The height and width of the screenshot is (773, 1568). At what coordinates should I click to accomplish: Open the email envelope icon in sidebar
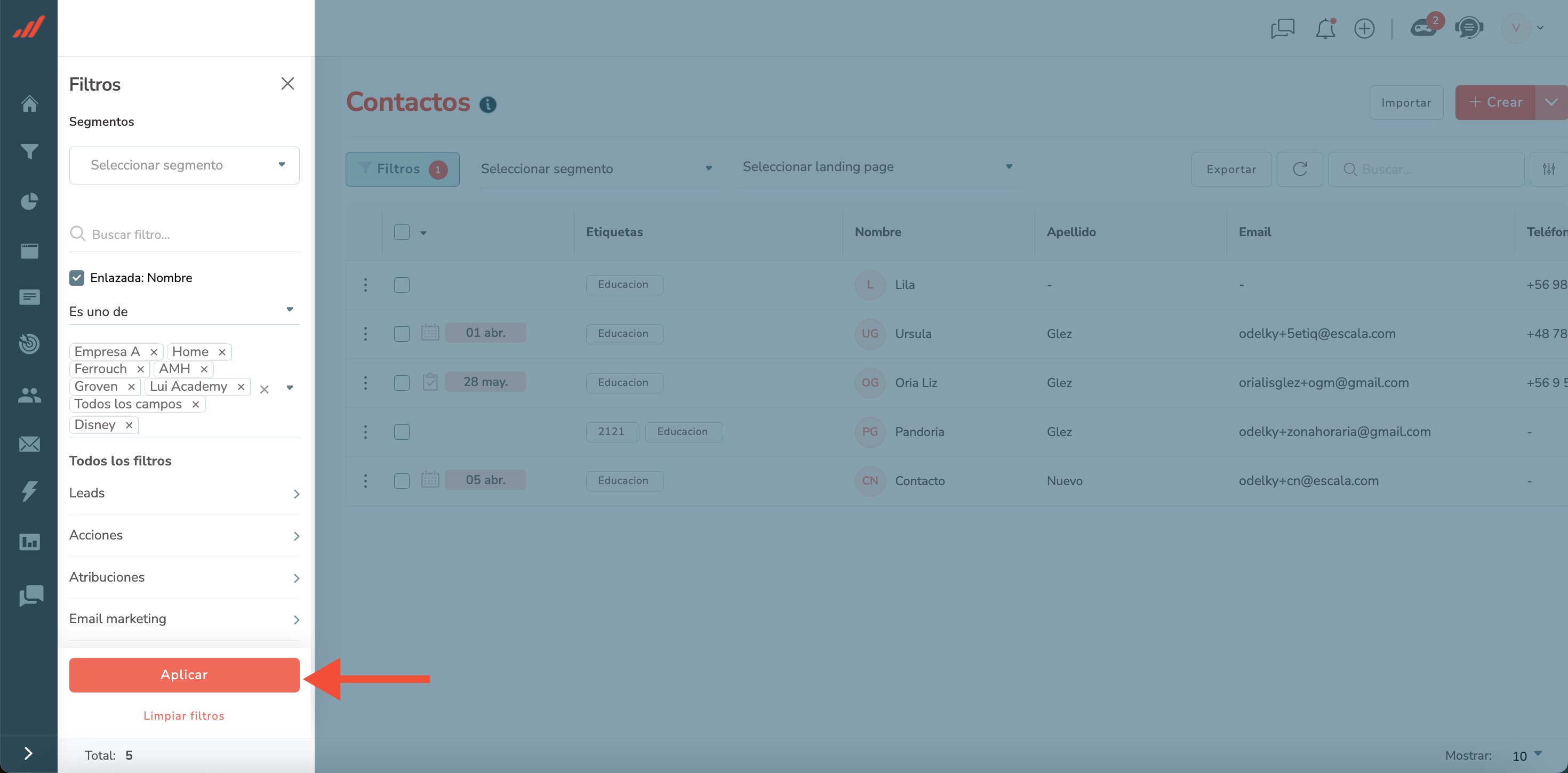tap(29, 444)
